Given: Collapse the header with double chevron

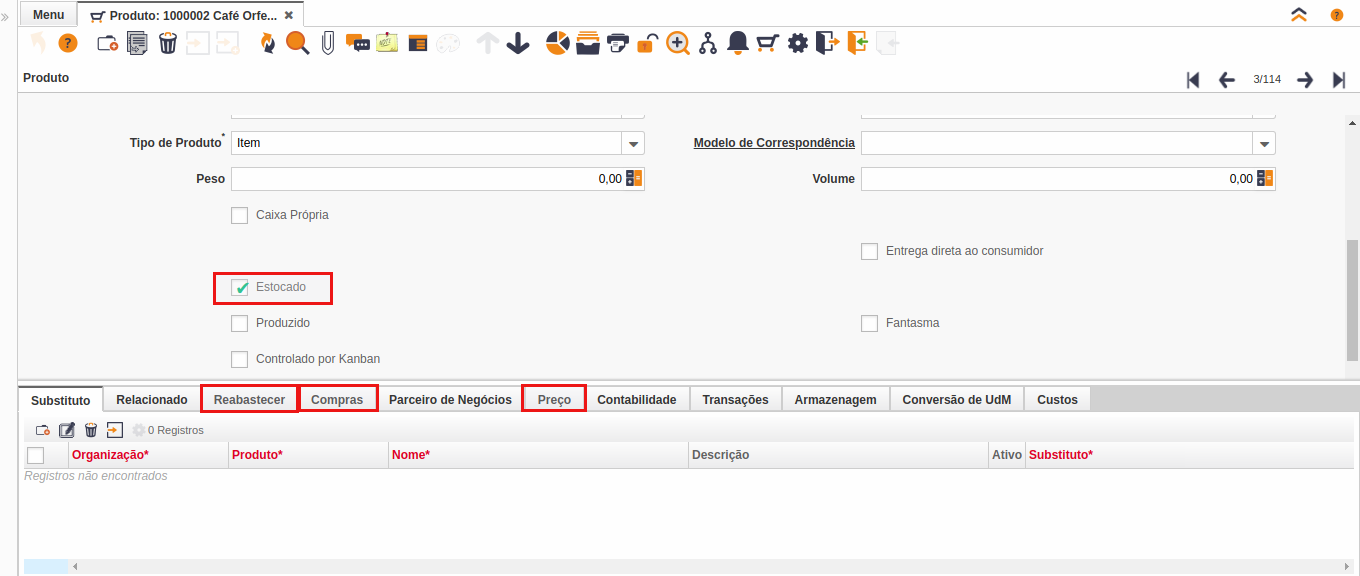Looking at the screenshot, I should (1299, 15).
